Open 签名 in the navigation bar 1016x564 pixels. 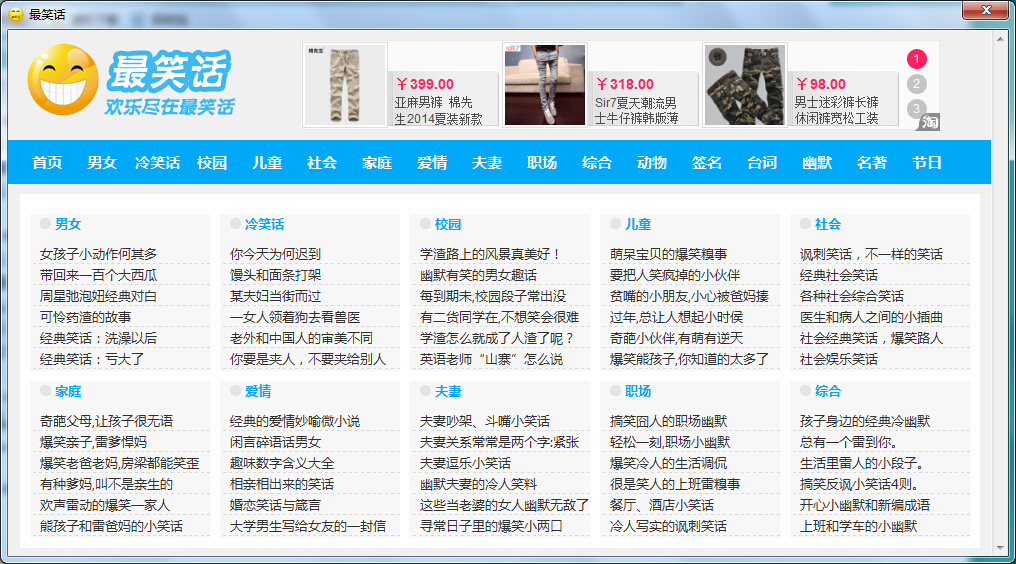tap(707, 163)
